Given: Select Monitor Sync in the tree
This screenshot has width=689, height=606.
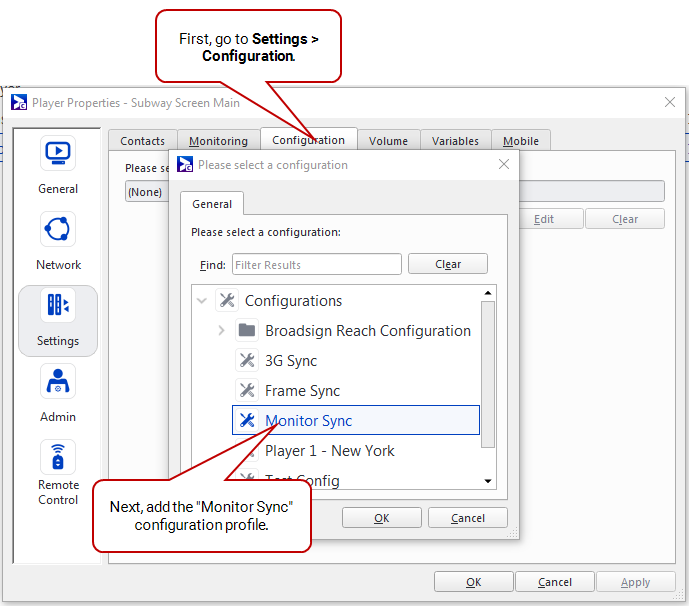Looking at the screenshot, I should (x=308, y=421).
